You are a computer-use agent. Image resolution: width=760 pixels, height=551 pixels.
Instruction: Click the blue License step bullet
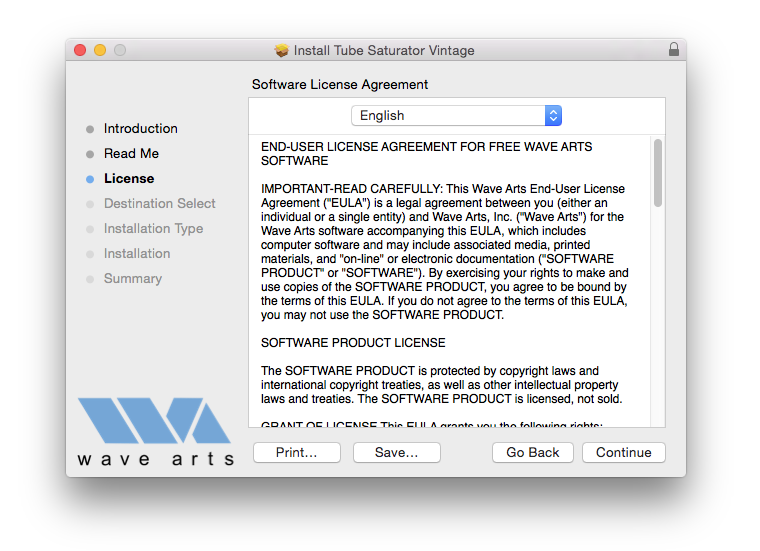pos(90,179)
